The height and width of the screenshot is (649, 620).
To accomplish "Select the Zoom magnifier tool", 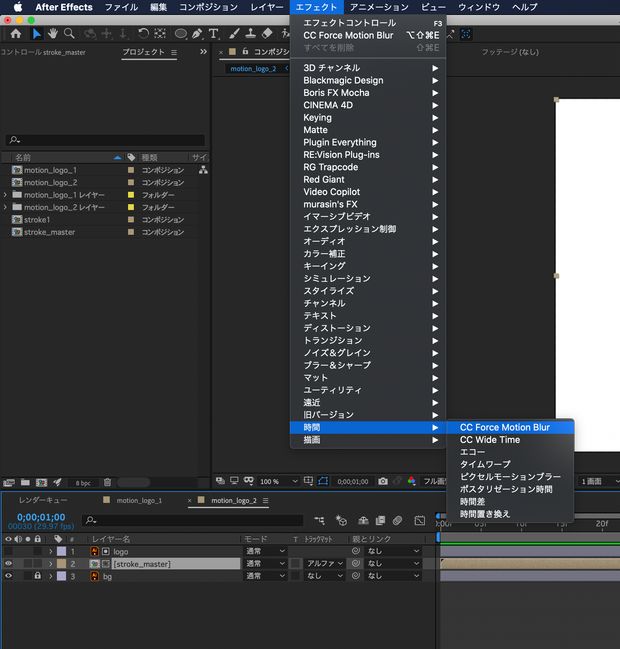I will point(69,34).
